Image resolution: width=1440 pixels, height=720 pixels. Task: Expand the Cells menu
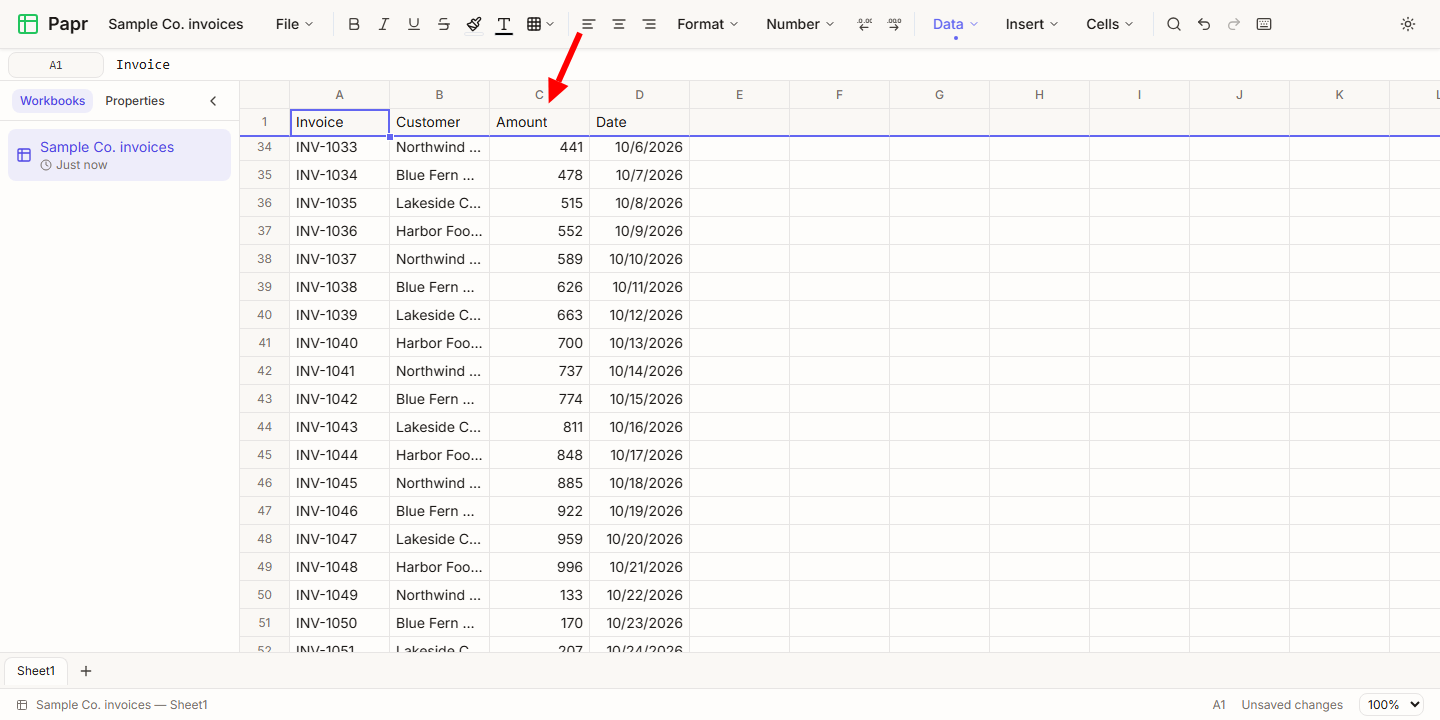coord(1110,24)
